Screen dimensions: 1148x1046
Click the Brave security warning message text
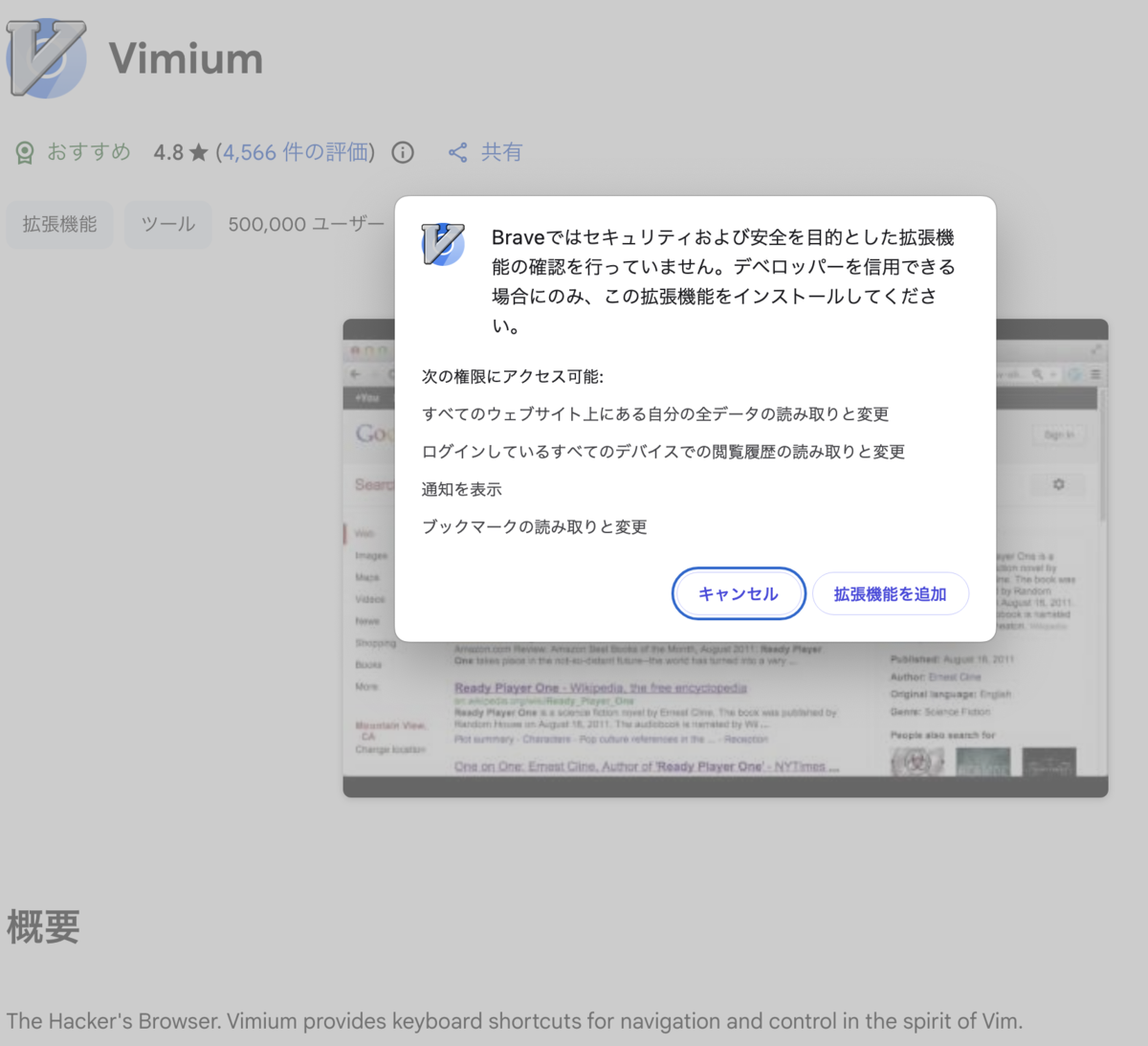pyautogui.click(x=724, y=281)
